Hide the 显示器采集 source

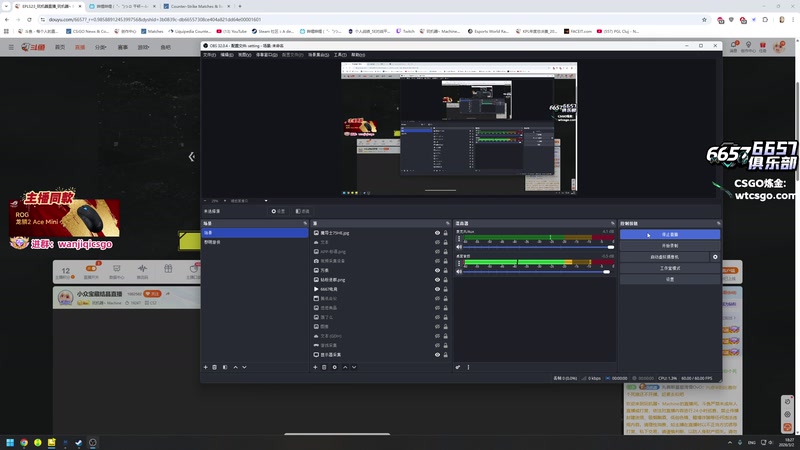[437, 355]
